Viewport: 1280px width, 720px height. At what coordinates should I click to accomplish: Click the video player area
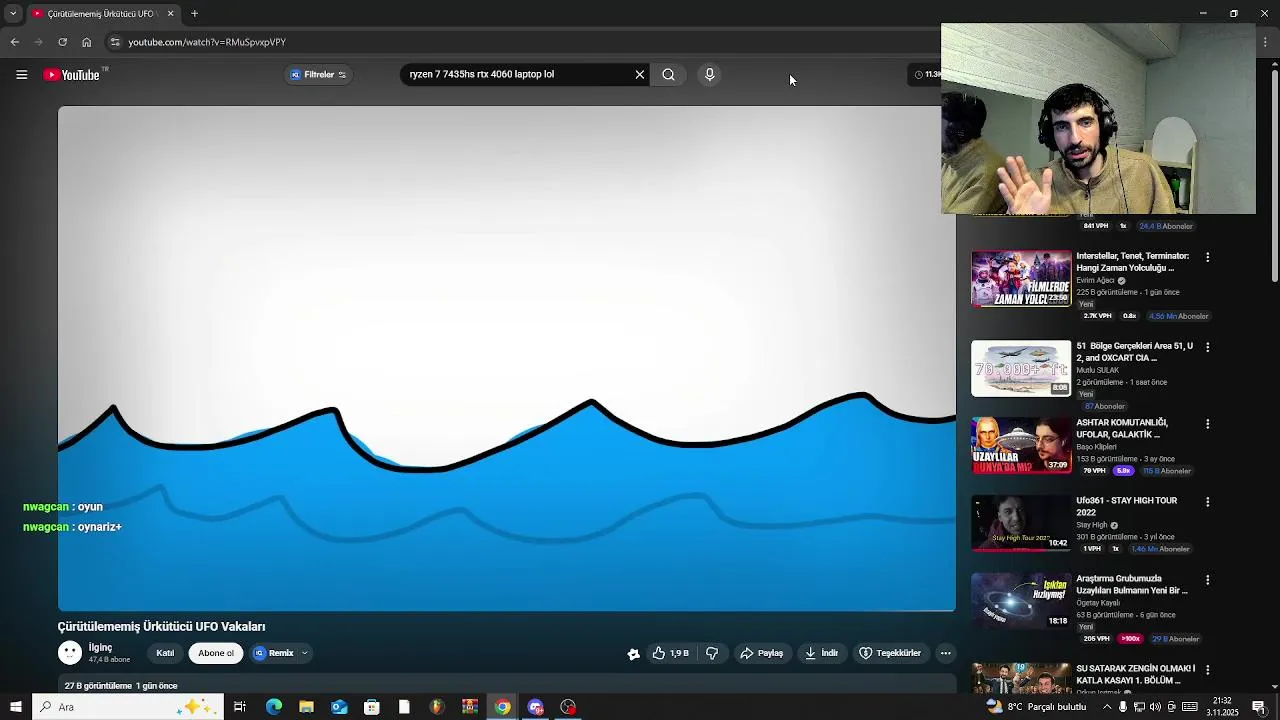506,358
